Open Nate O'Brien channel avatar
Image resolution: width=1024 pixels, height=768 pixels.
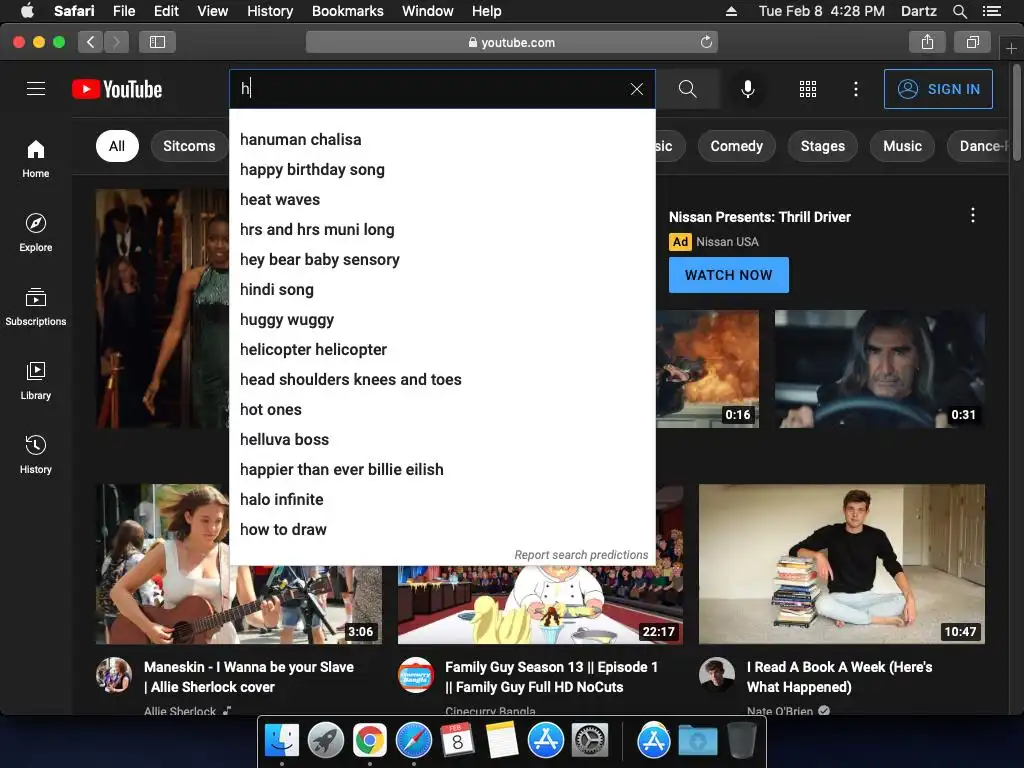click(717, 675)
